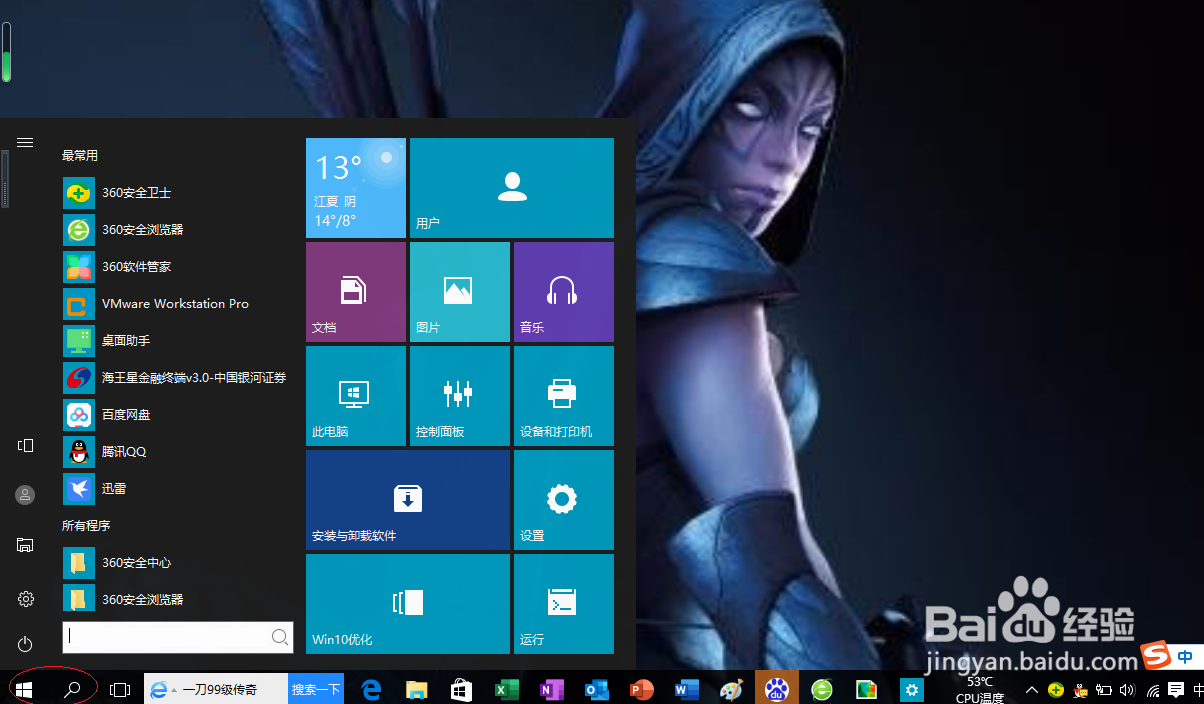The width and height of the screenshot is (1204, 704).
Task: Click the Baidu paw icon on the taskbar
Action: point(777,688)
